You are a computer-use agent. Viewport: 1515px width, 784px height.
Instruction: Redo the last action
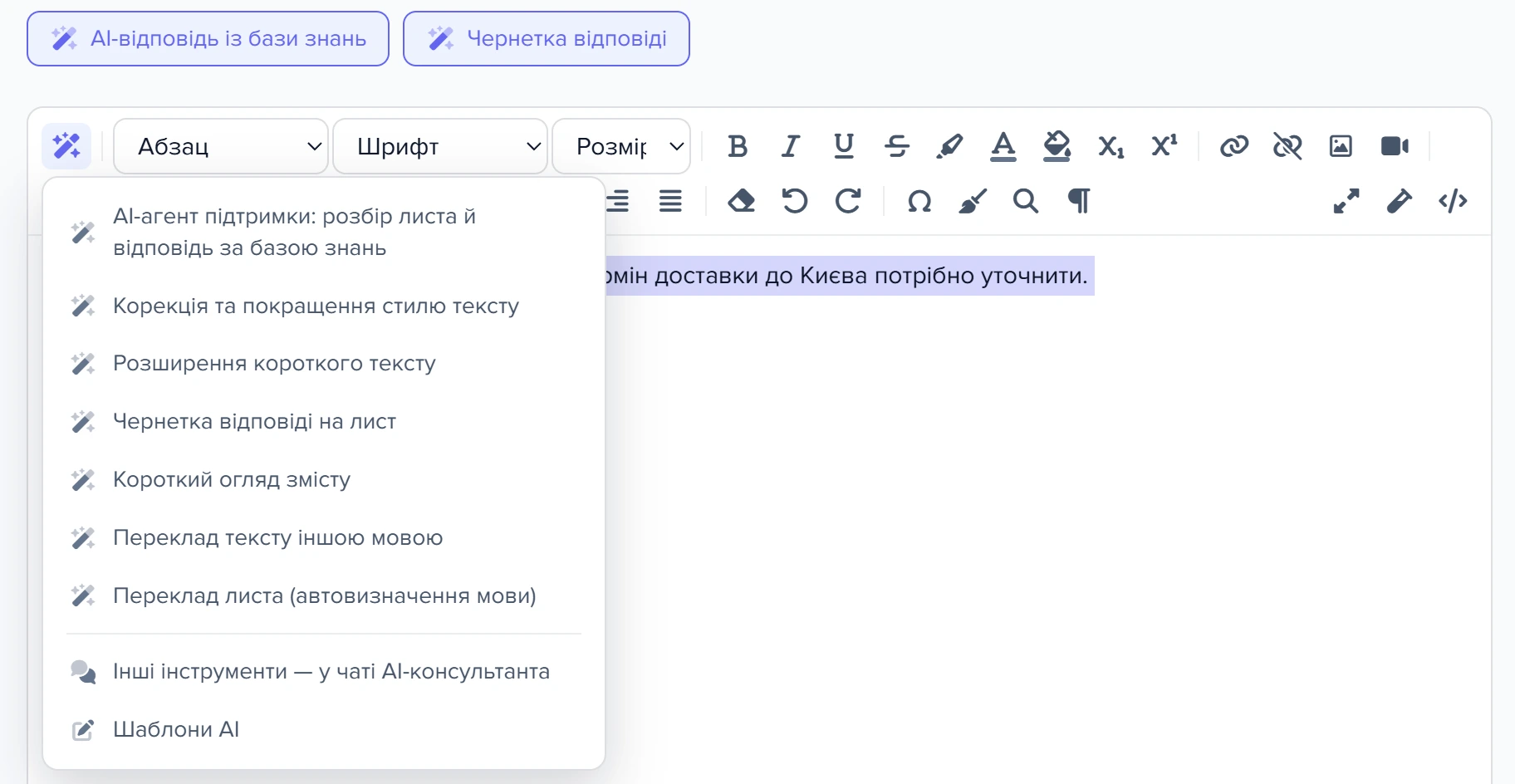[847, 201]
